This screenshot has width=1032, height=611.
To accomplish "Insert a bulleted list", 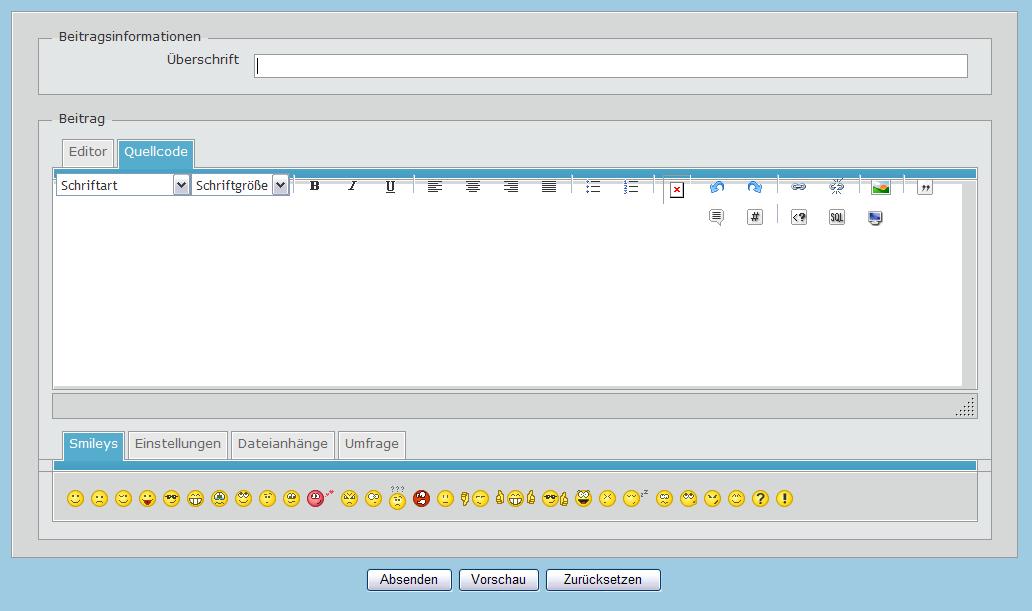I will [x=593, y=186].
